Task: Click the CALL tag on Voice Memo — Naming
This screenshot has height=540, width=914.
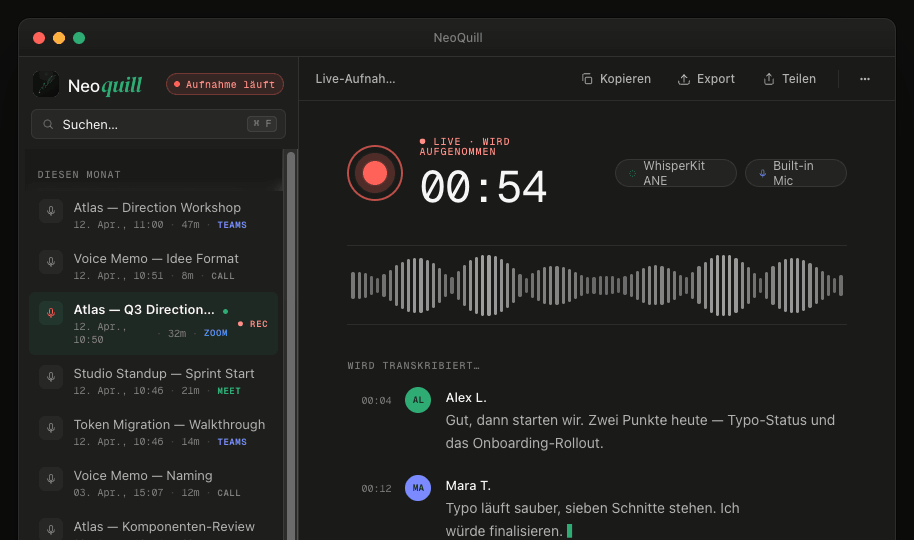Action: pos(228,493)
